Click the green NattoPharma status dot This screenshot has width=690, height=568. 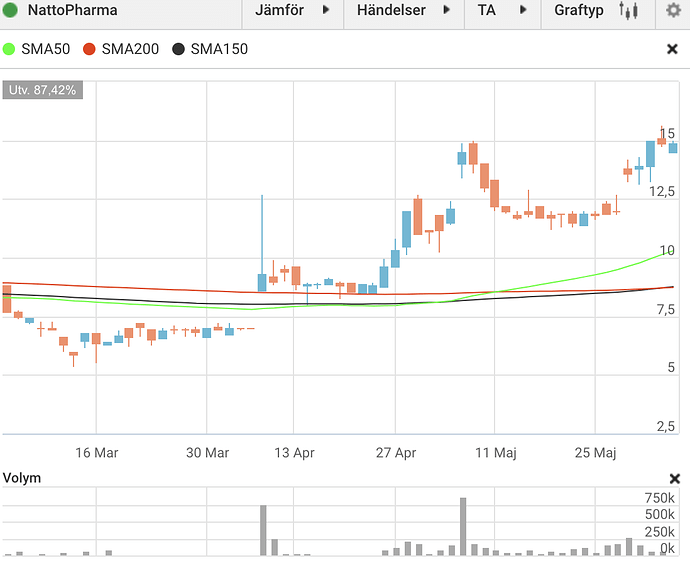click(x=10, y=10)
